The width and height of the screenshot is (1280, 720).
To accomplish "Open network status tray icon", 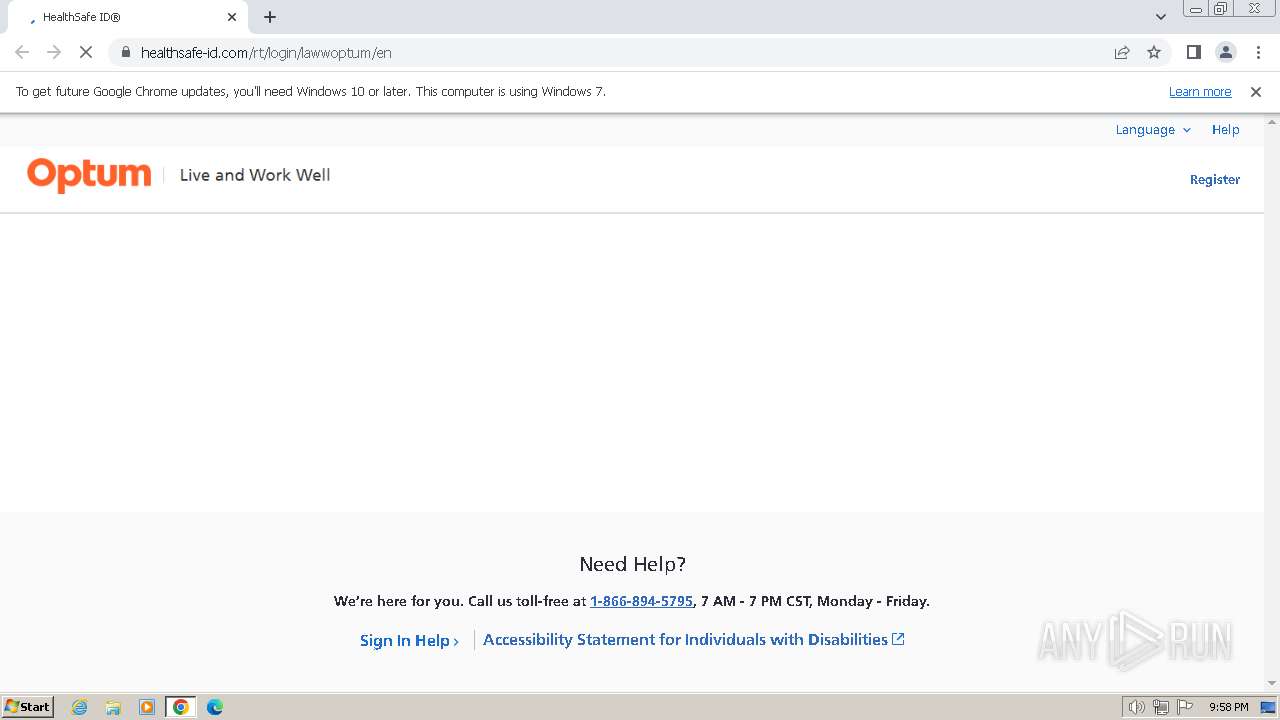I will (x=1161, y=707).
